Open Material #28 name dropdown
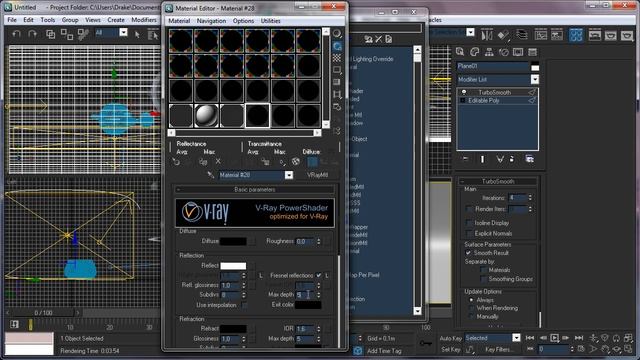The image size is (640, 360). 289,175
